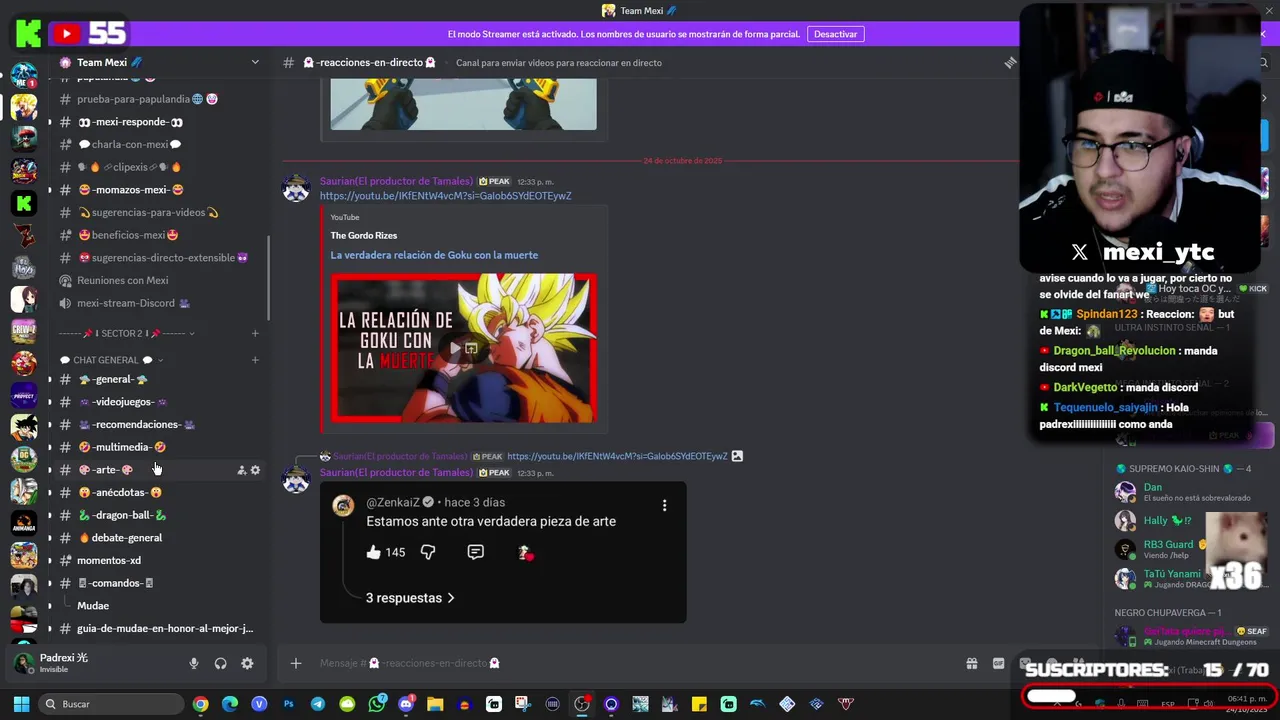The image size is (1280, 720).
Task: Toggle deafen headphones in user panel
Action: coord(220,663)
